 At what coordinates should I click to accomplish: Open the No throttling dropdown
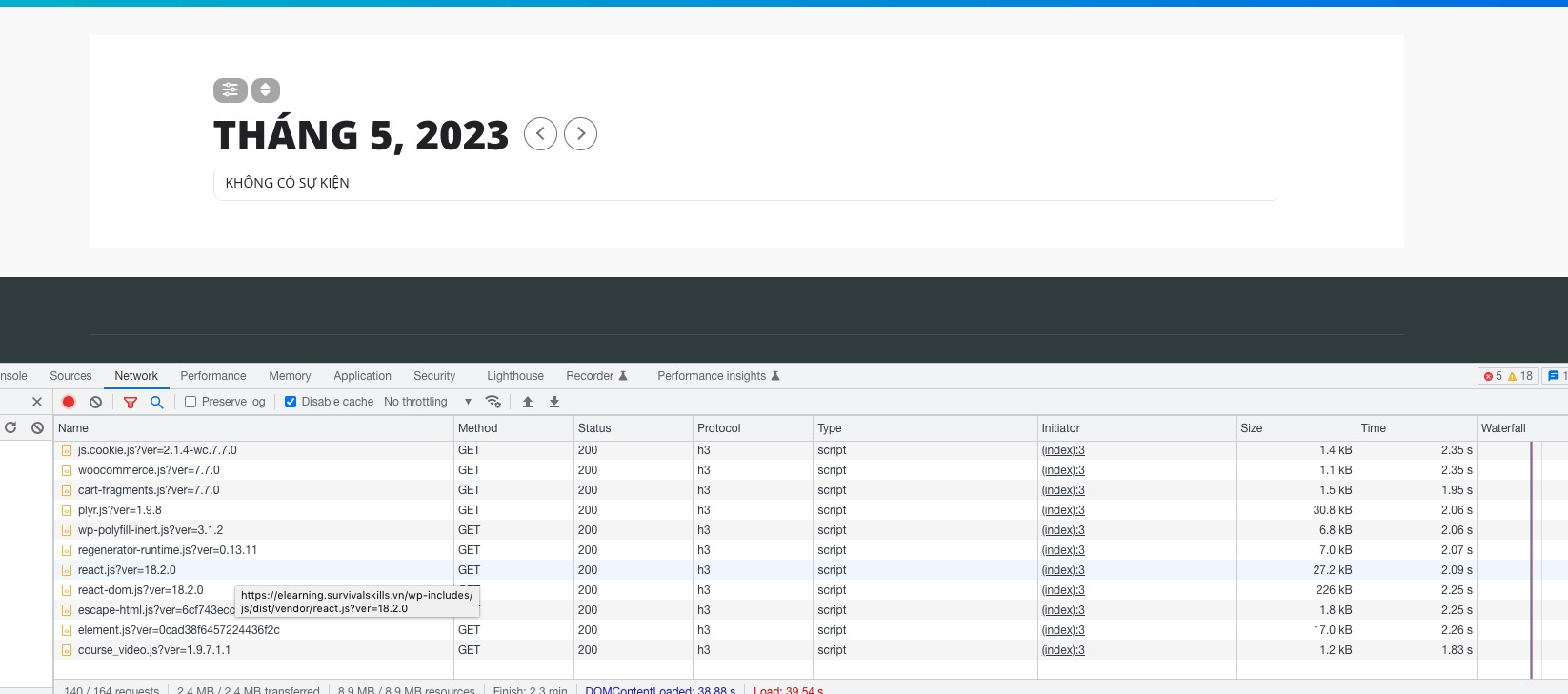coord(428,402)
